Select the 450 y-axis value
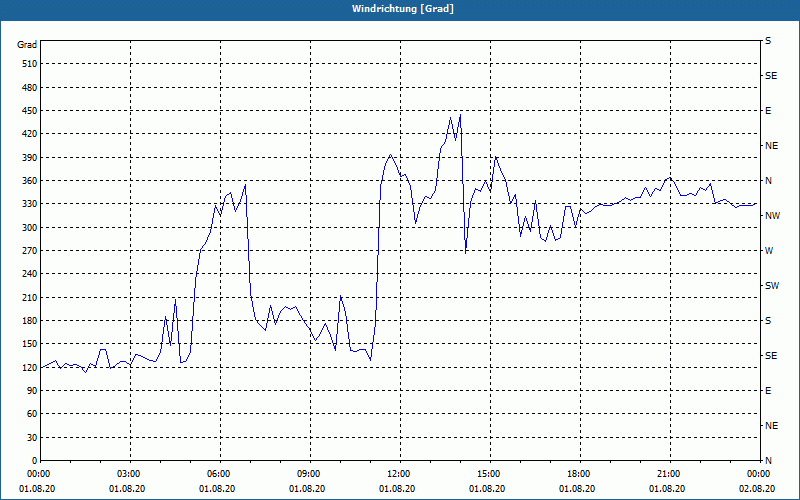 [x=30, y=111]
